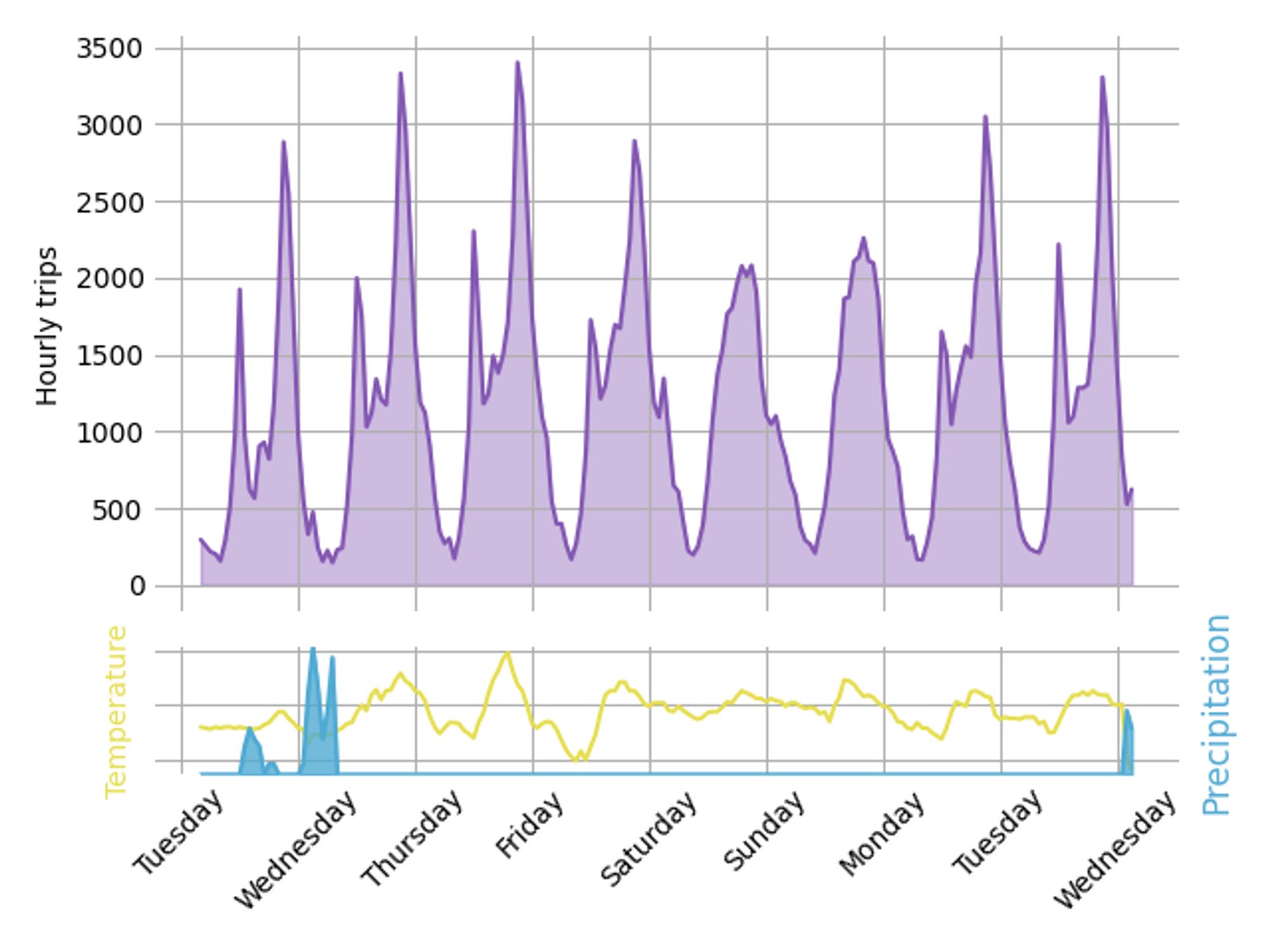Viewport: 1270px width, 952px height.
Task: Click the 1500 y-axis tick label
Action: tap(109, 357)
